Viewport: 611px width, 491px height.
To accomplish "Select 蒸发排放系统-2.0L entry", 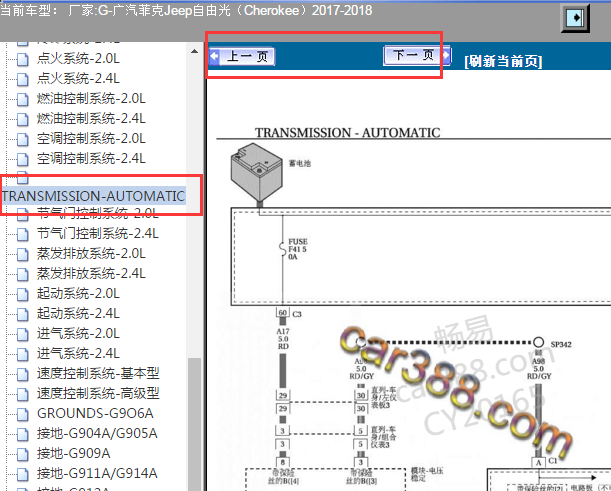I will tap(91, 254).
